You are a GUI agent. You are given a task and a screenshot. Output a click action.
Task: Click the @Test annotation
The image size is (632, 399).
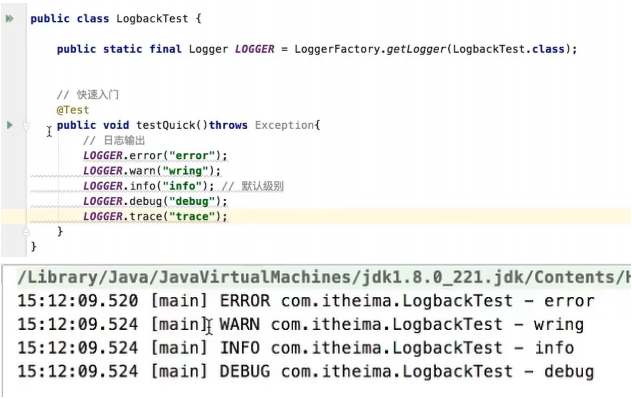[73, 110]
